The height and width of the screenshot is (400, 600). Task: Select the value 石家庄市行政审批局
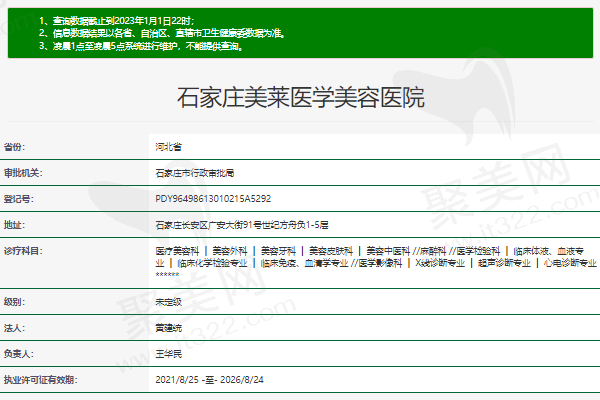point(194,173)
